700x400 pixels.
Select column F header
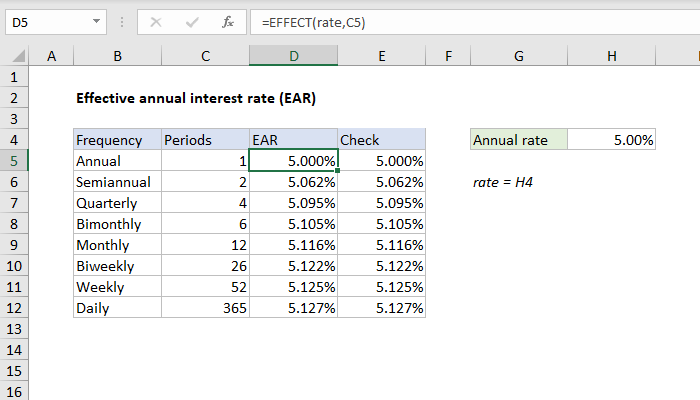(x=448, y=56)
